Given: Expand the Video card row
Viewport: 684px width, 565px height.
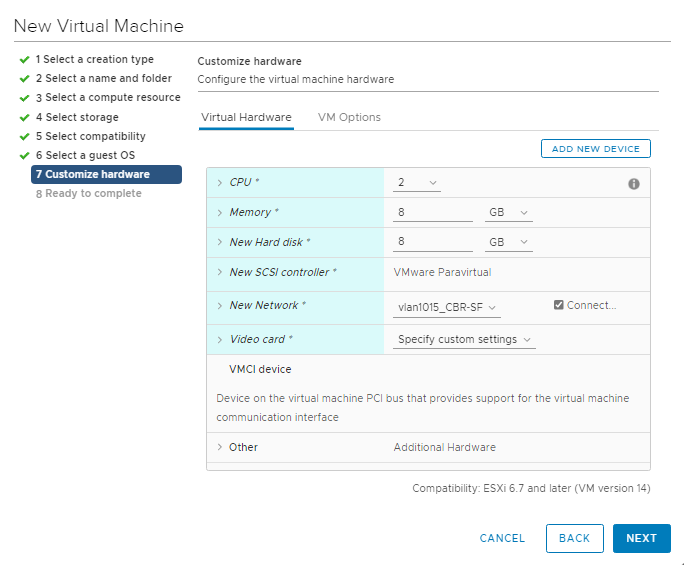Looking at the screenshot, I should click(x=220, y=340).
